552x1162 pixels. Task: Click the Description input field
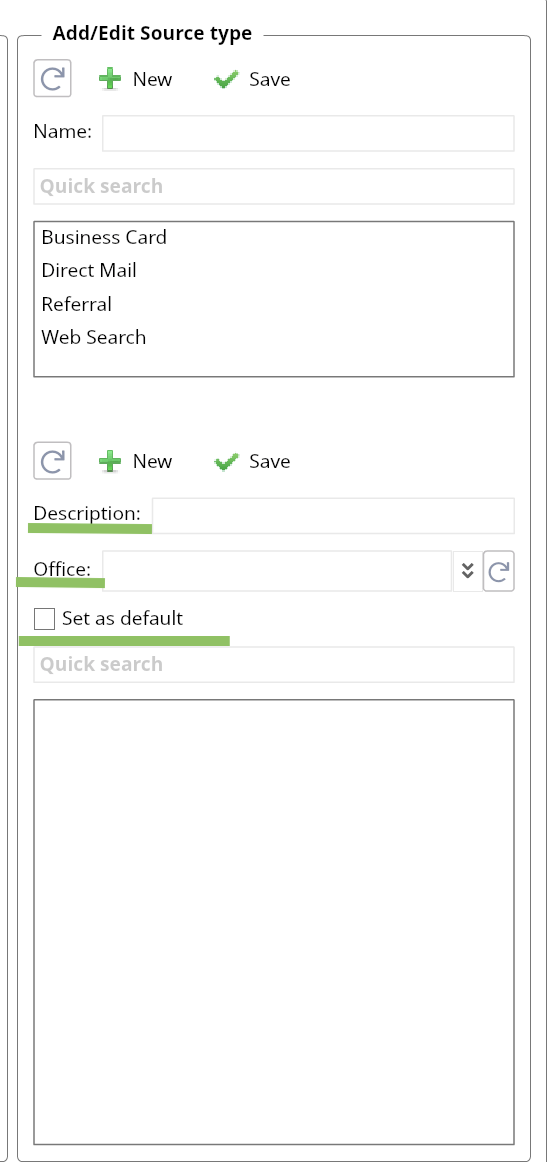[x=333, y=516]
